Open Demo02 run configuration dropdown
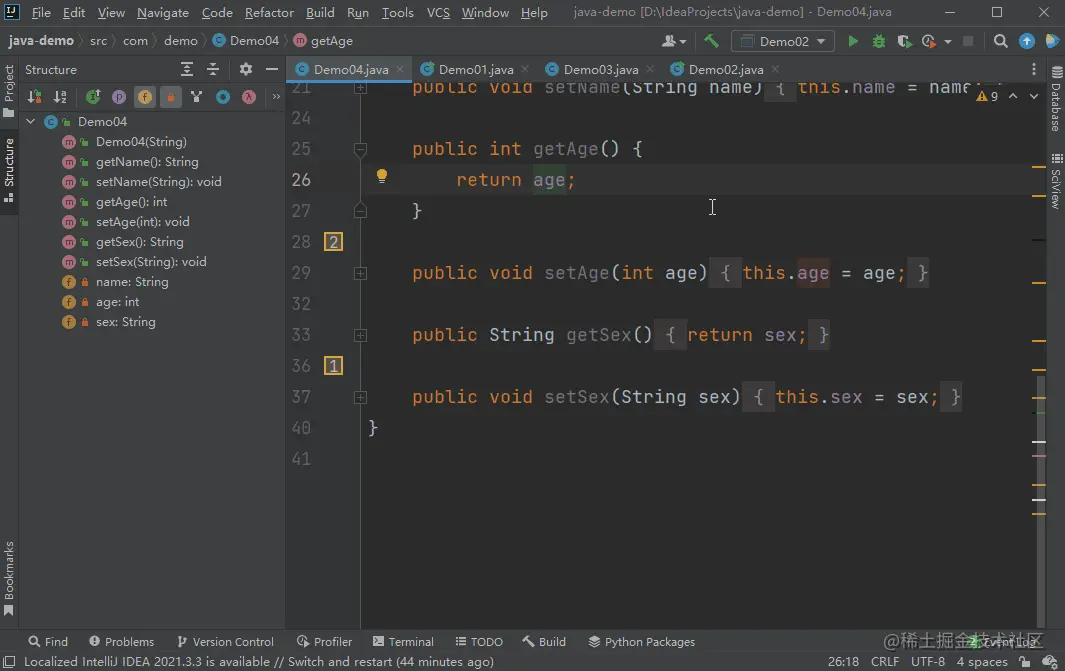 tap(782, 41)
